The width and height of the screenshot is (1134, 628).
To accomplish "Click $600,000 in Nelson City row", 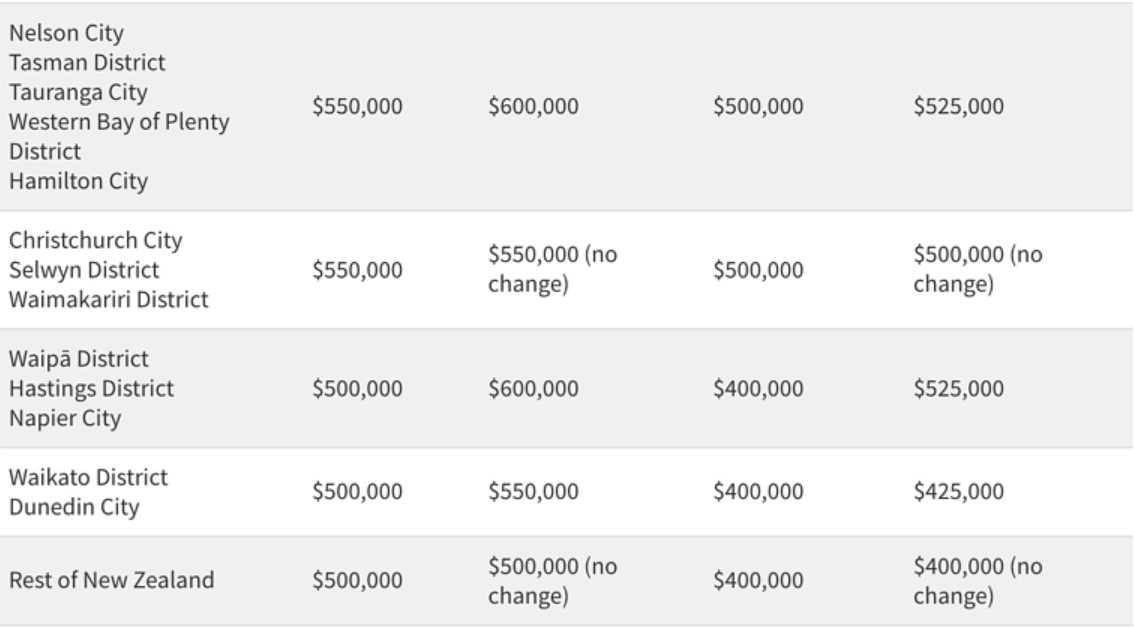I will [x=533, y=106].
